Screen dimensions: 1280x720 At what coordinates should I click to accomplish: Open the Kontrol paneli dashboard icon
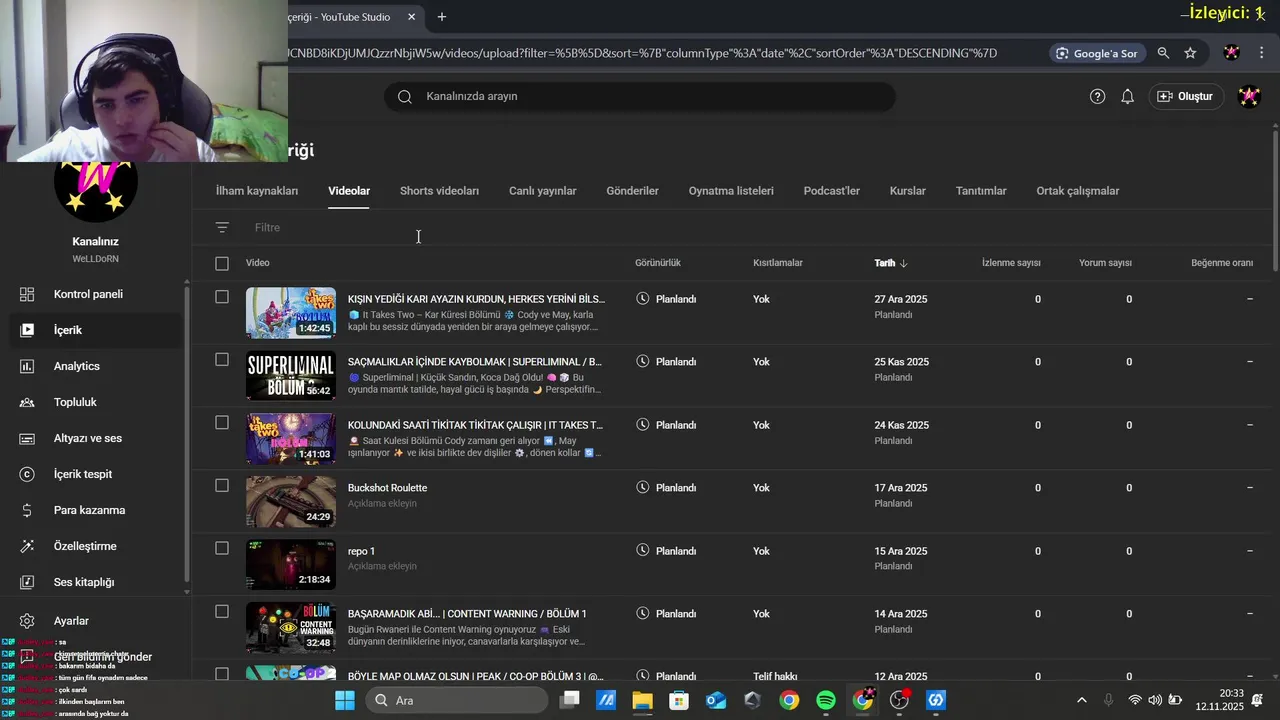point(27,294)
